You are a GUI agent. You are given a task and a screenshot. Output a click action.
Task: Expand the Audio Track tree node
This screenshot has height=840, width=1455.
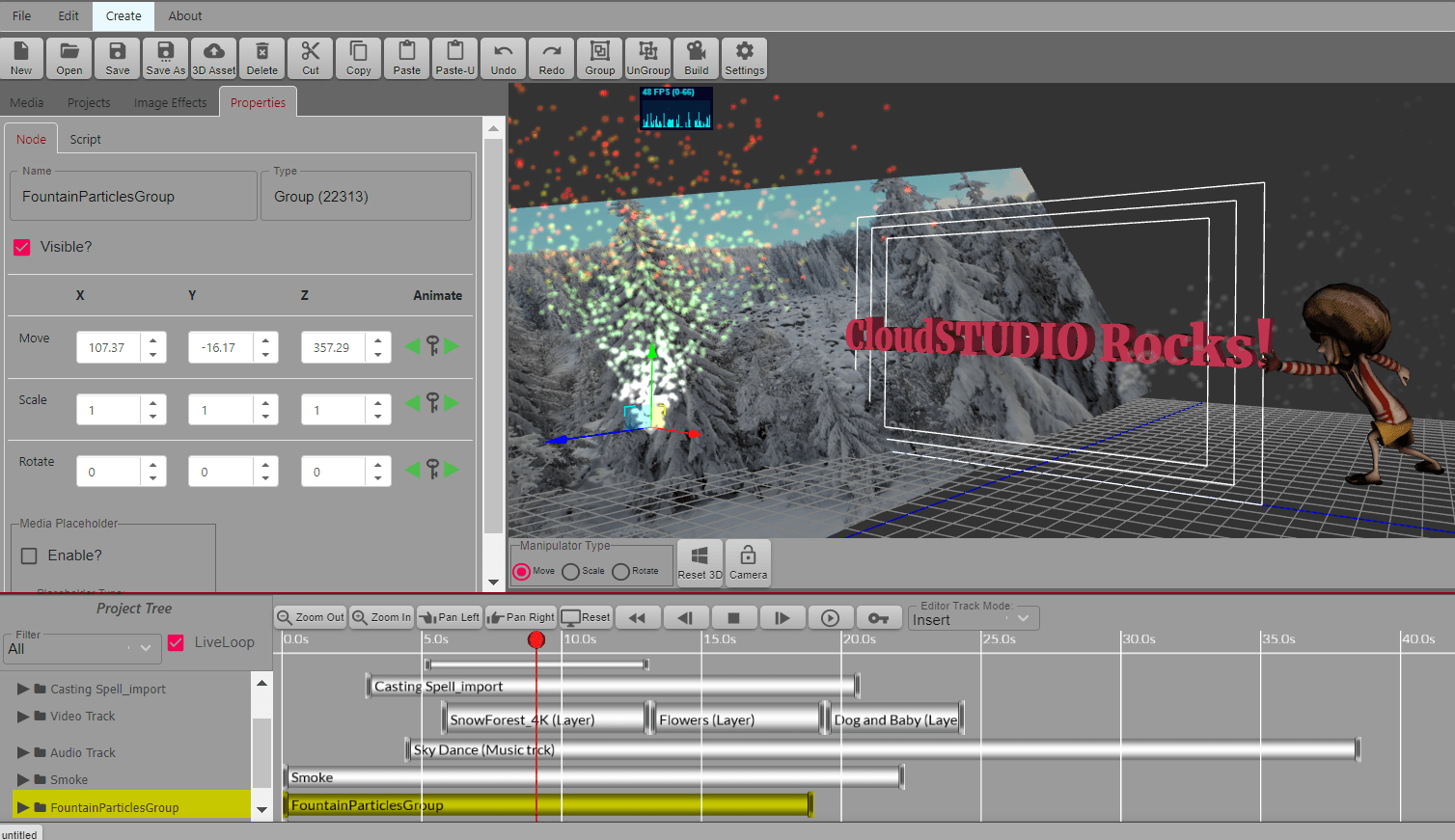point(23,752)
